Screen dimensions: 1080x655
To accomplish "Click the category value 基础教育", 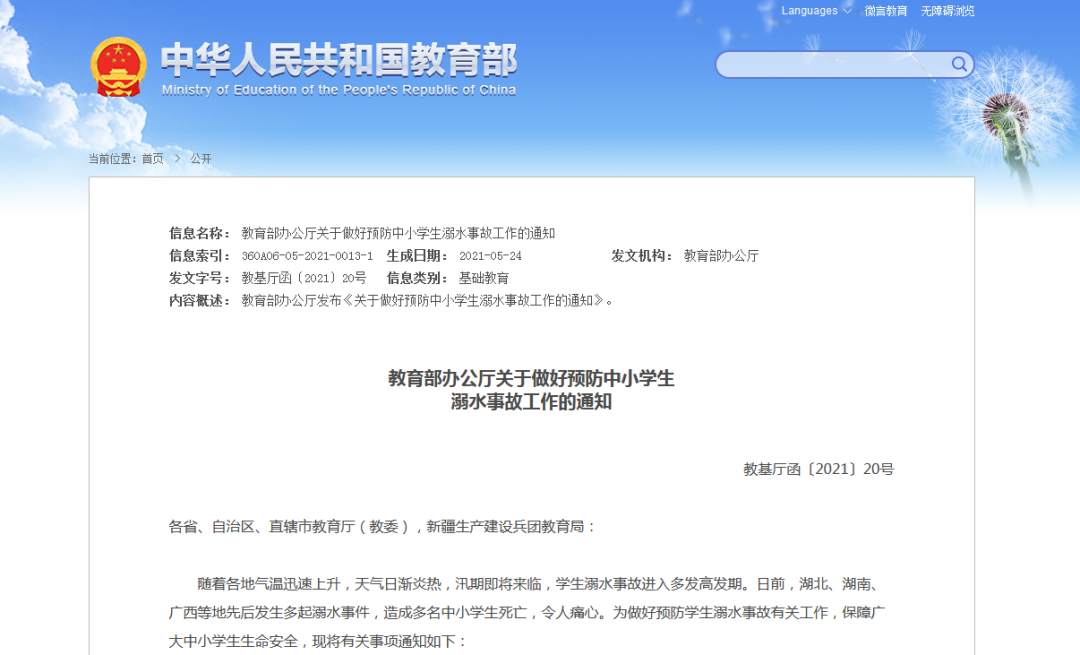I will (x=484, y=278).
